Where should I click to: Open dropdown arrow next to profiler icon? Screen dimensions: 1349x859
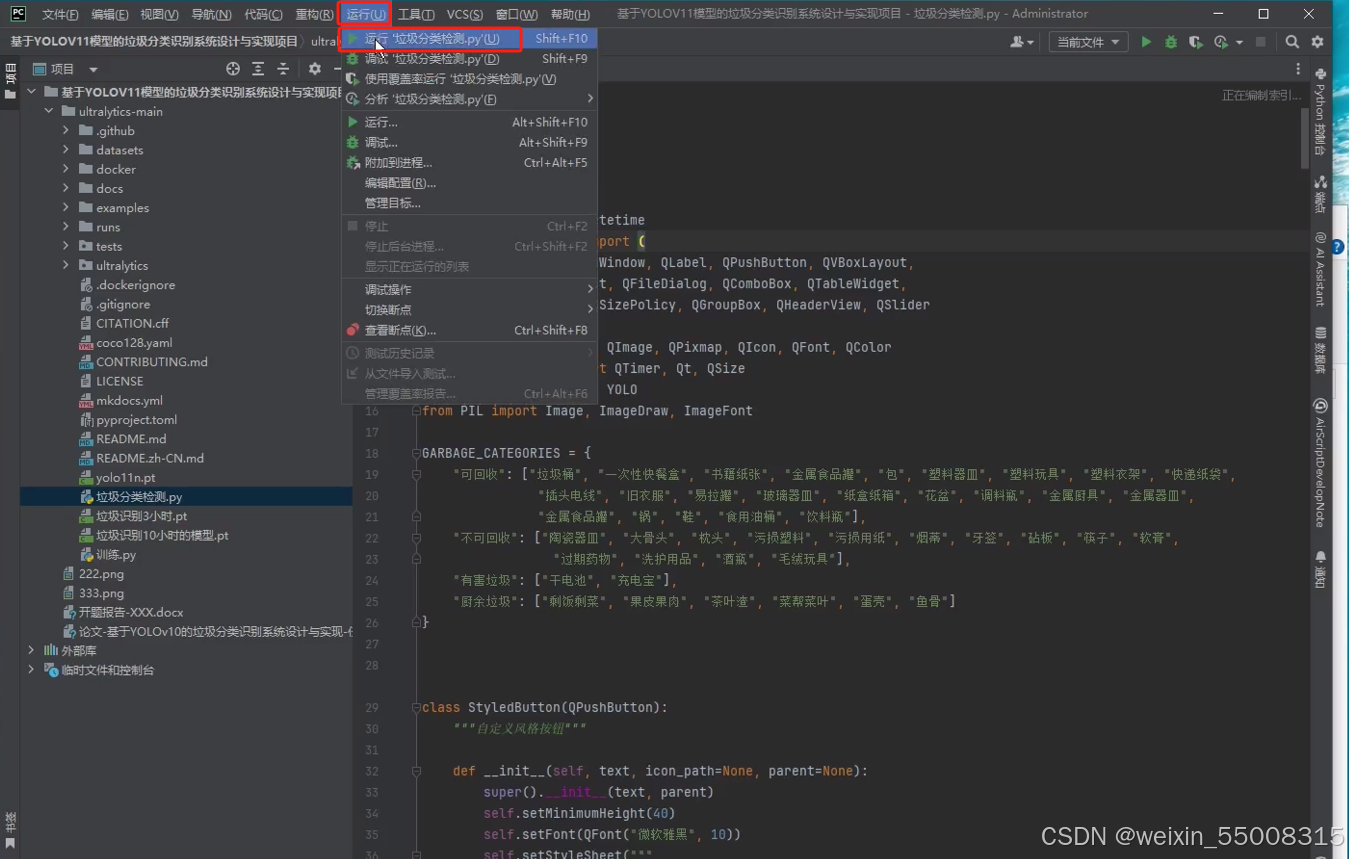point(1240,42)
